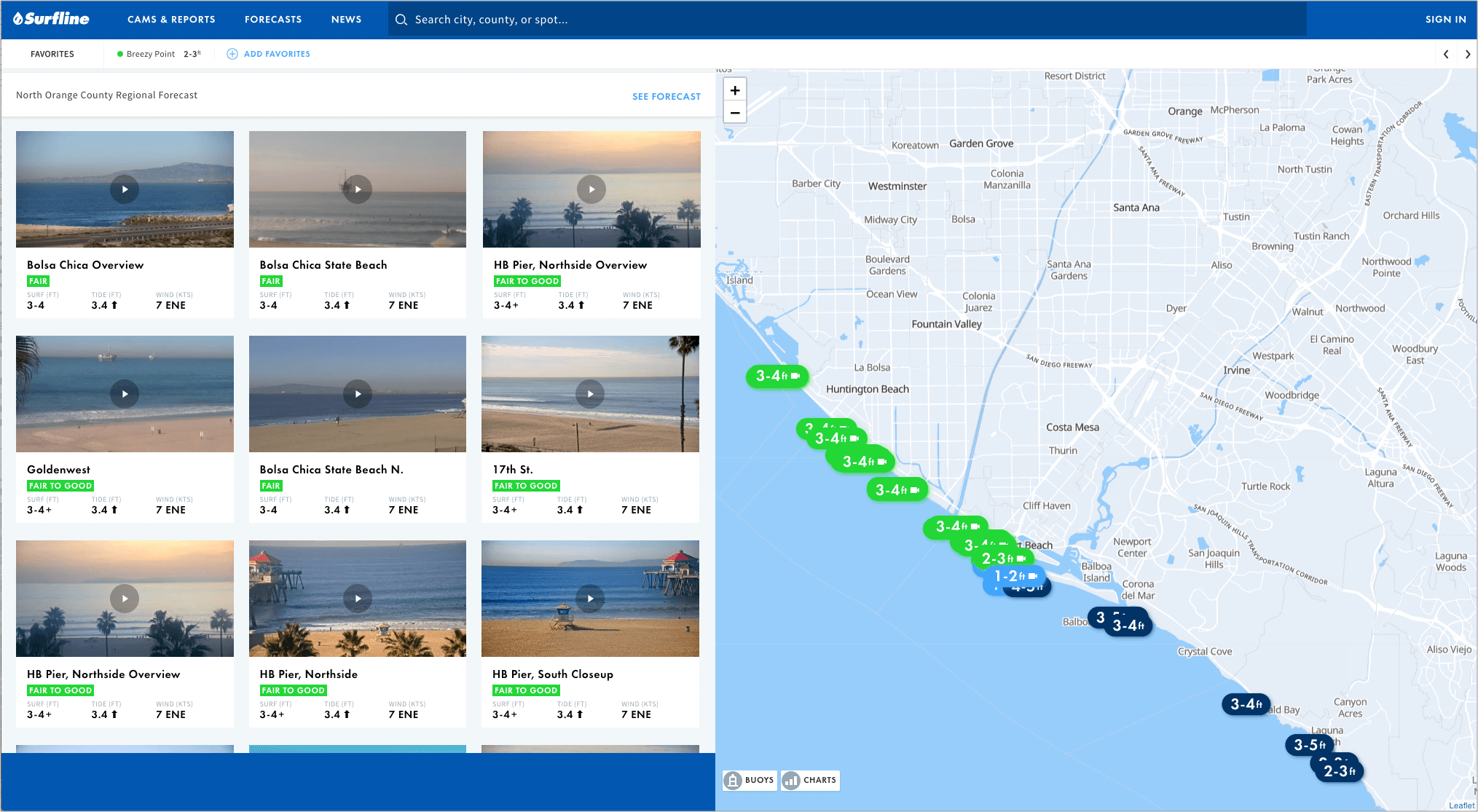Screen dimensions: 1478x812
Task: Toggle the Buoys map layer
Action: click(x=750, y=780)
